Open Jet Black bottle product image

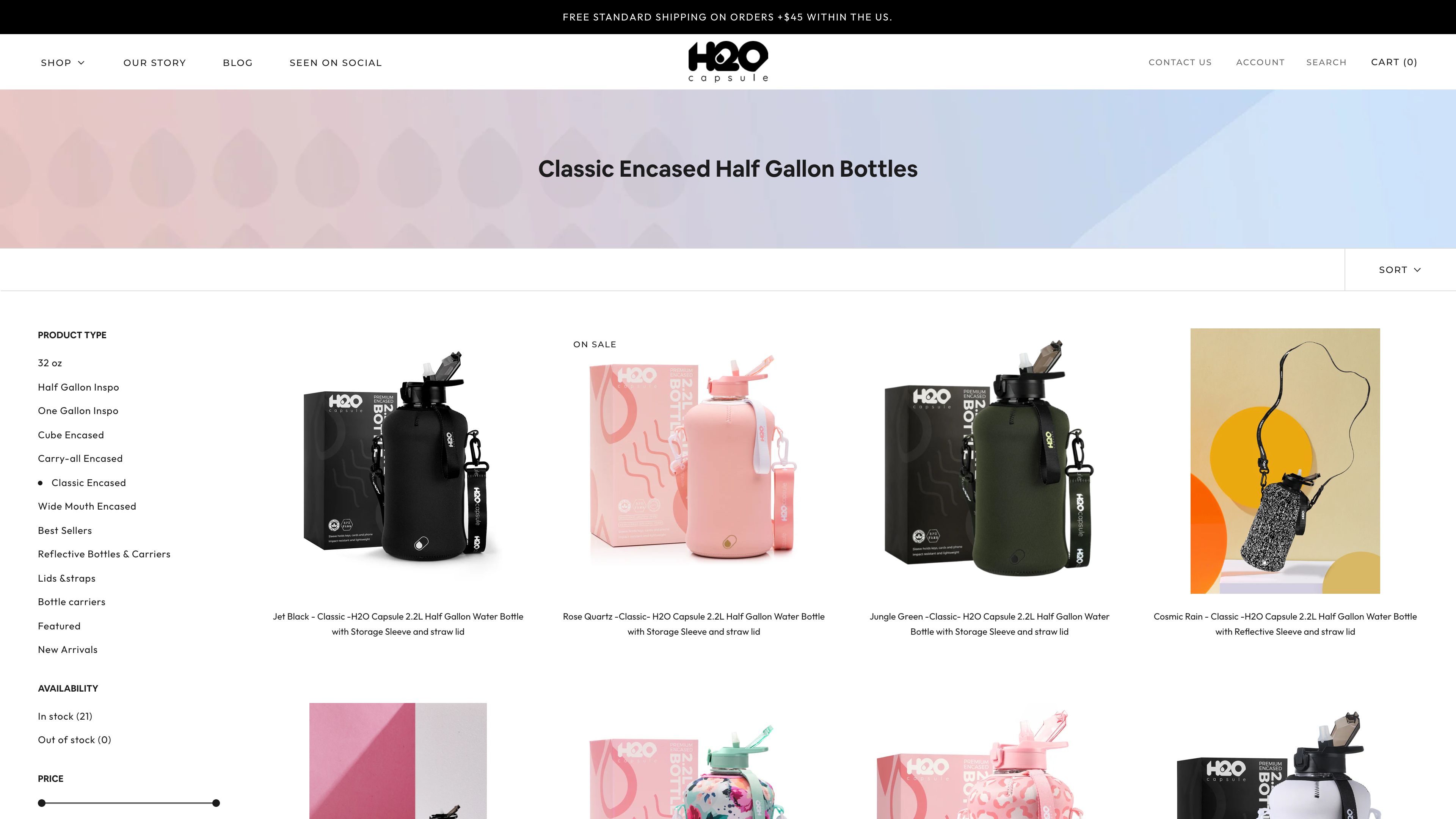(x=398, y=461)
